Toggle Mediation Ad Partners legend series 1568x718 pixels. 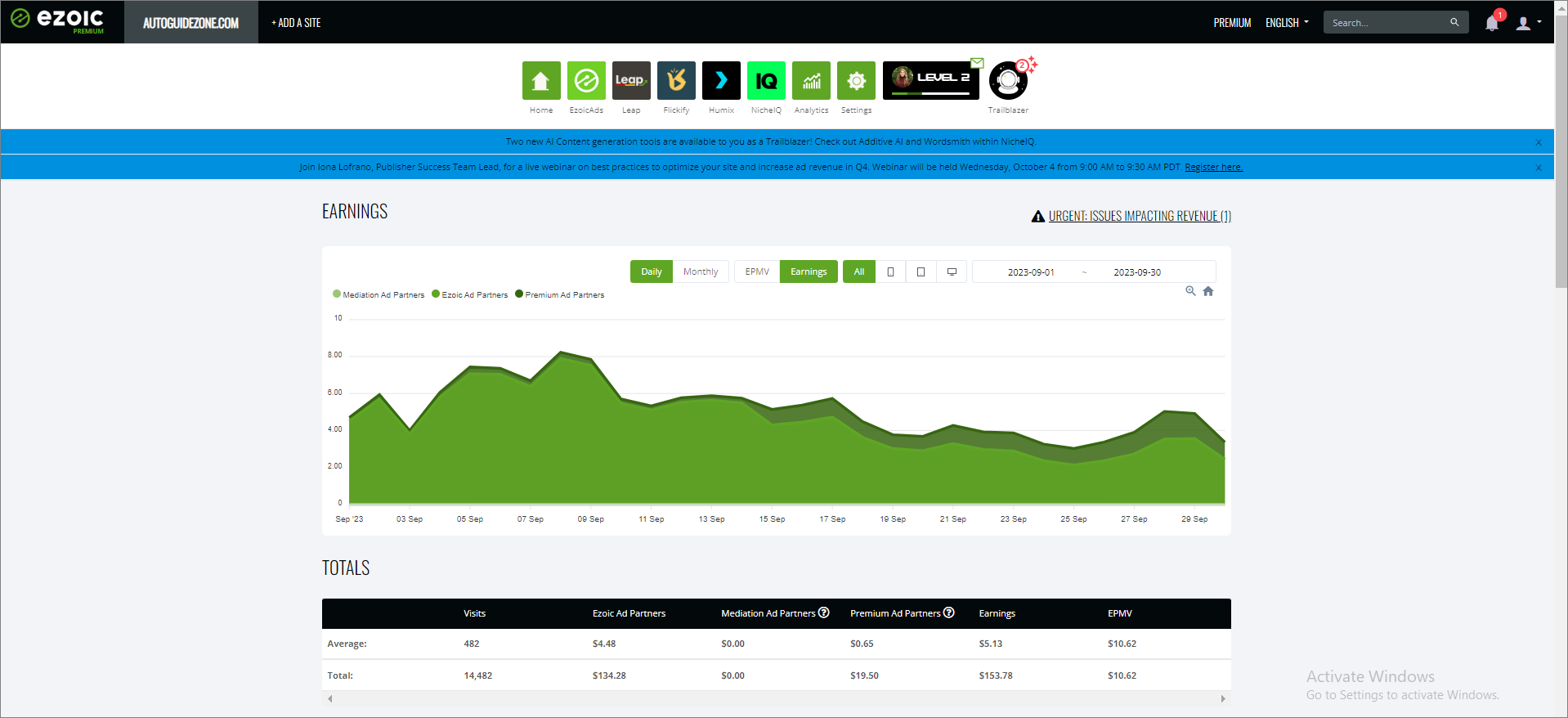379,294
